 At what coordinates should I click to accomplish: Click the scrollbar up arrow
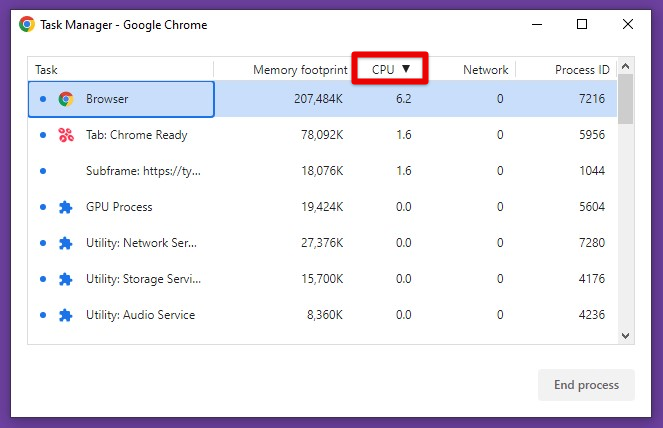pyautogui.click(x=626, y=66)
